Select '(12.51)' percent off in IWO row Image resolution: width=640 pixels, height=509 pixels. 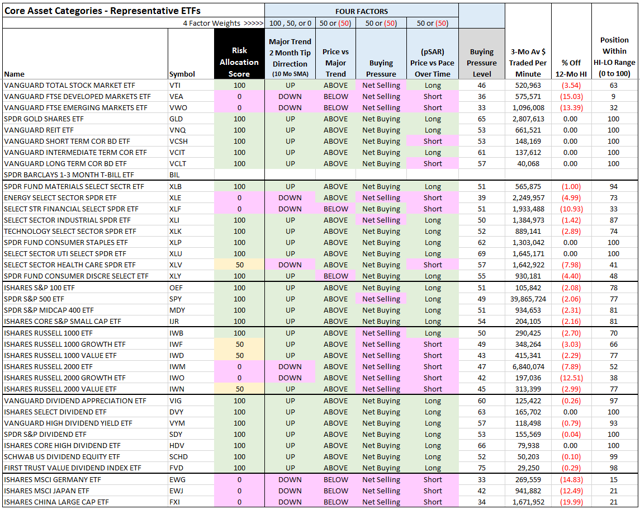coord(571,378)
